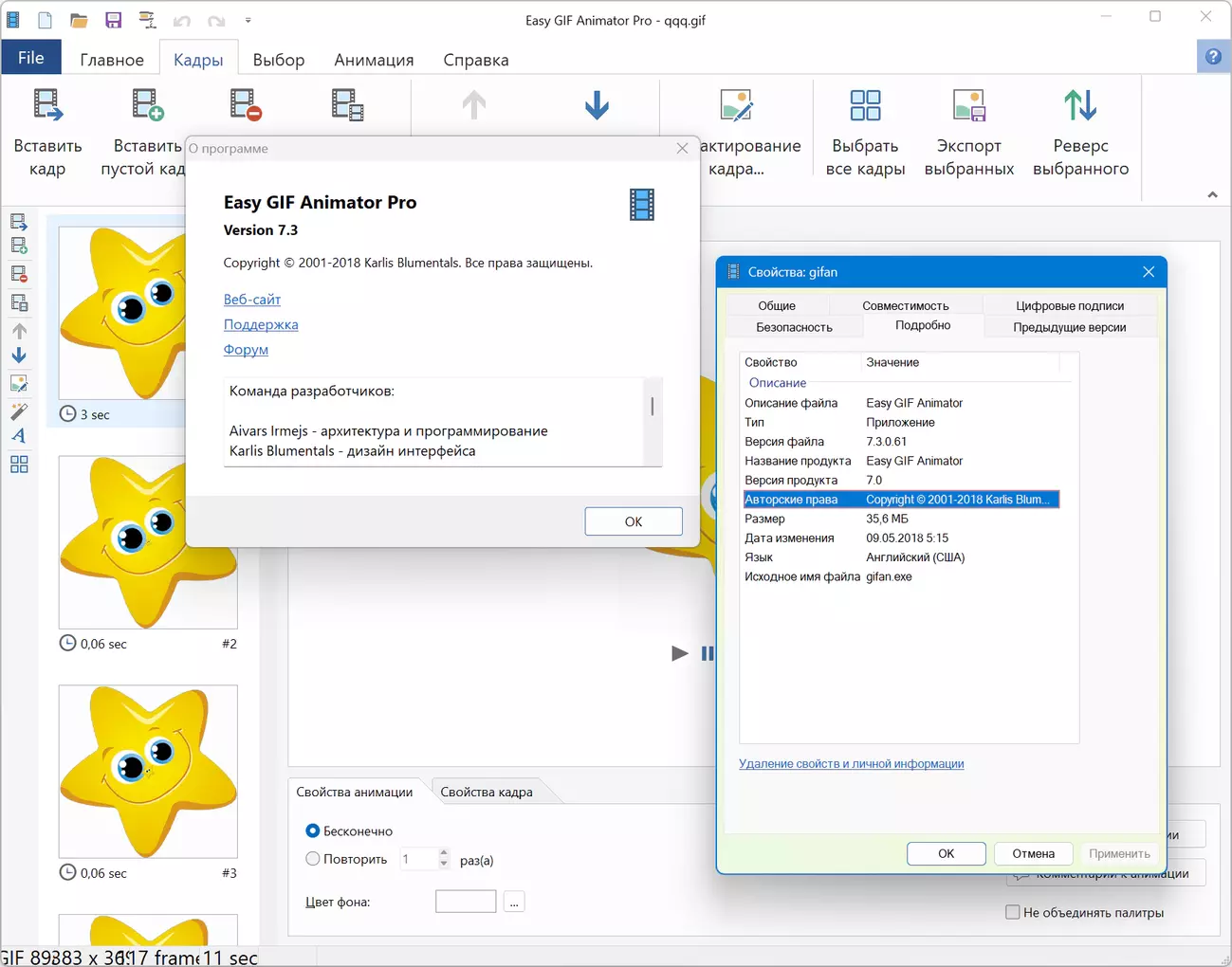Image resolution: width=1232 pixels, height=967 pixels.
Task: Switch to the Свойства кадра tab
Action: point(487,792)
